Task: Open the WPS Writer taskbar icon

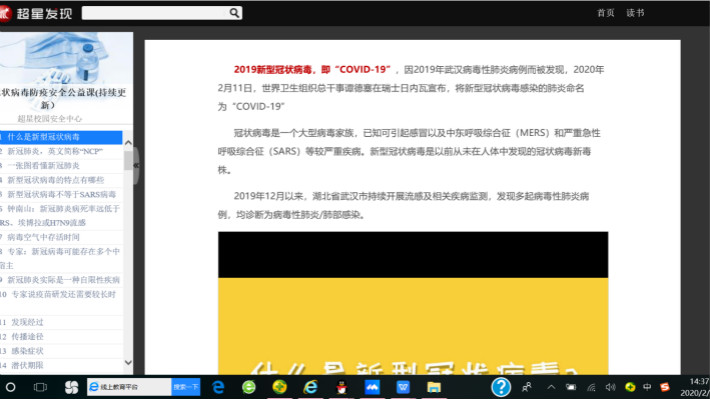Action: (x=403, y=387)
